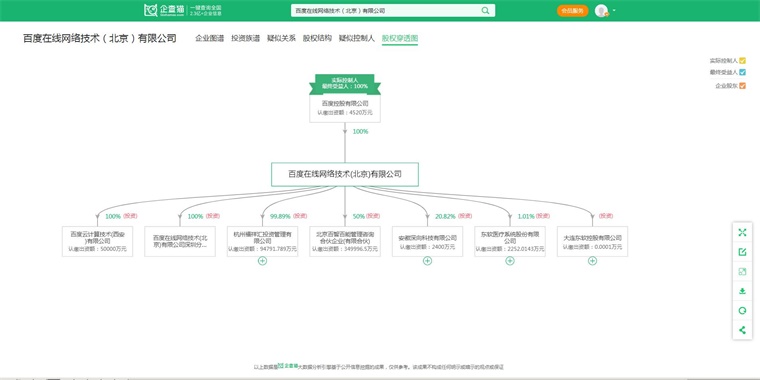Switch to the 股权结构 tab
The width and height of the screenshot is (760, 380).
pos(317,38)
